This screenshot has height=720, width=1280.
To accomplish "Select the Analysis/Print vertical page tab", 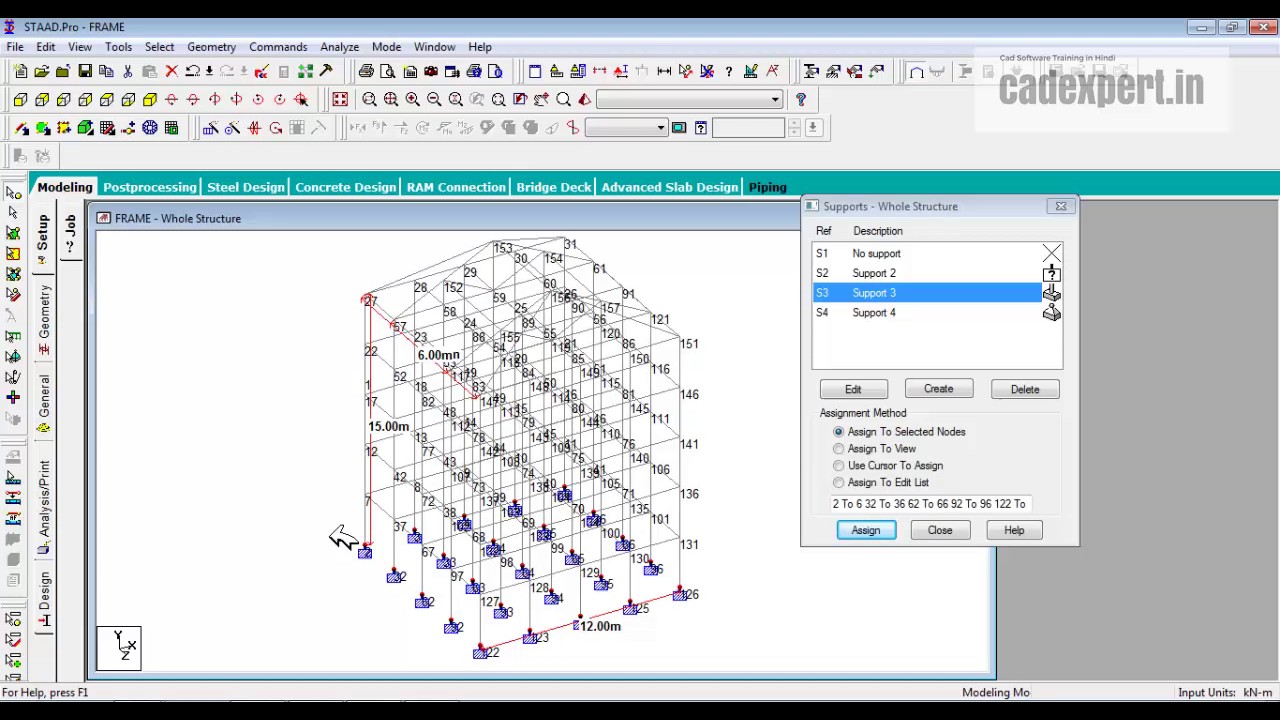I will pyautogui.click(x=44, y=505).
